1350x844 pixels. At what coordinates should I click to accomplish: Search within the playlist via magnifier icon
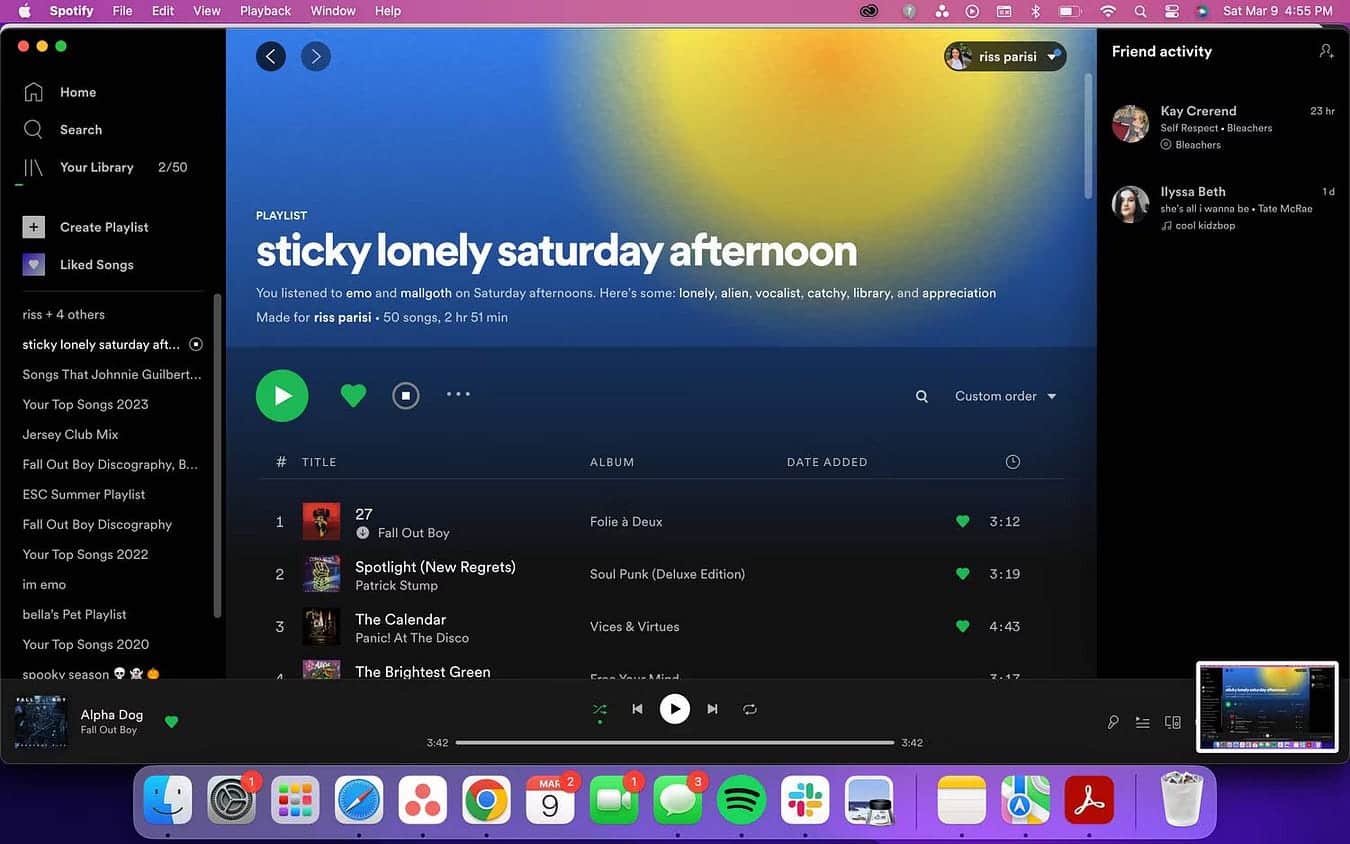[x=922, y=397]
